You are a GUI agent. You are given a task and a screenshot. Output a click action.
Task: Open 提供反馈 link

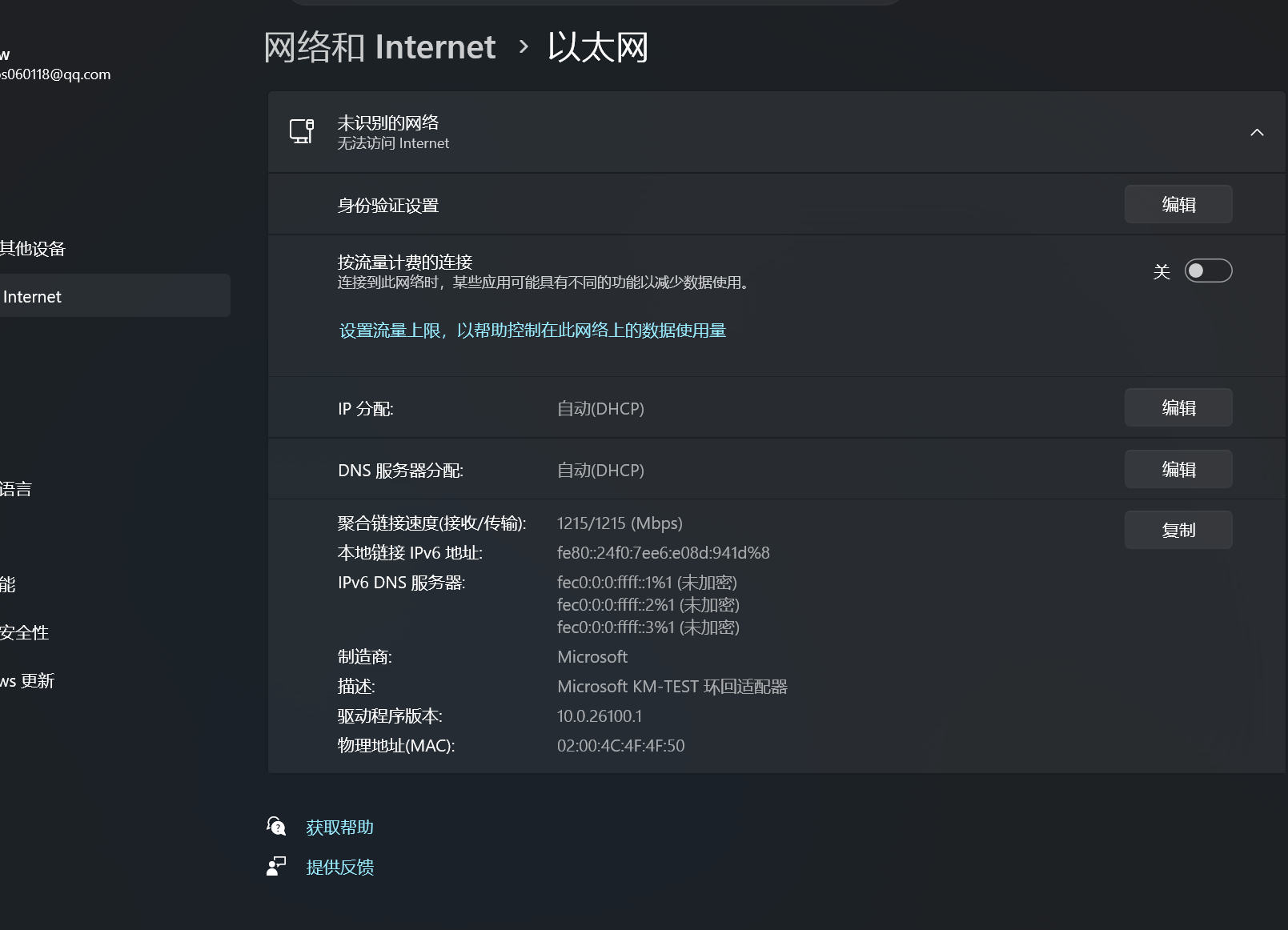340,867
